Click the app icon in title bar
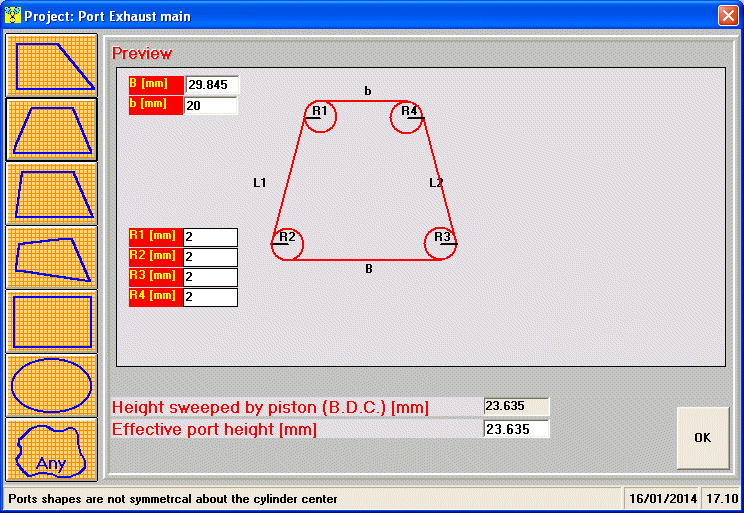Image resolution: width=744 pixels, height=513 pixels. pos(13,16)
